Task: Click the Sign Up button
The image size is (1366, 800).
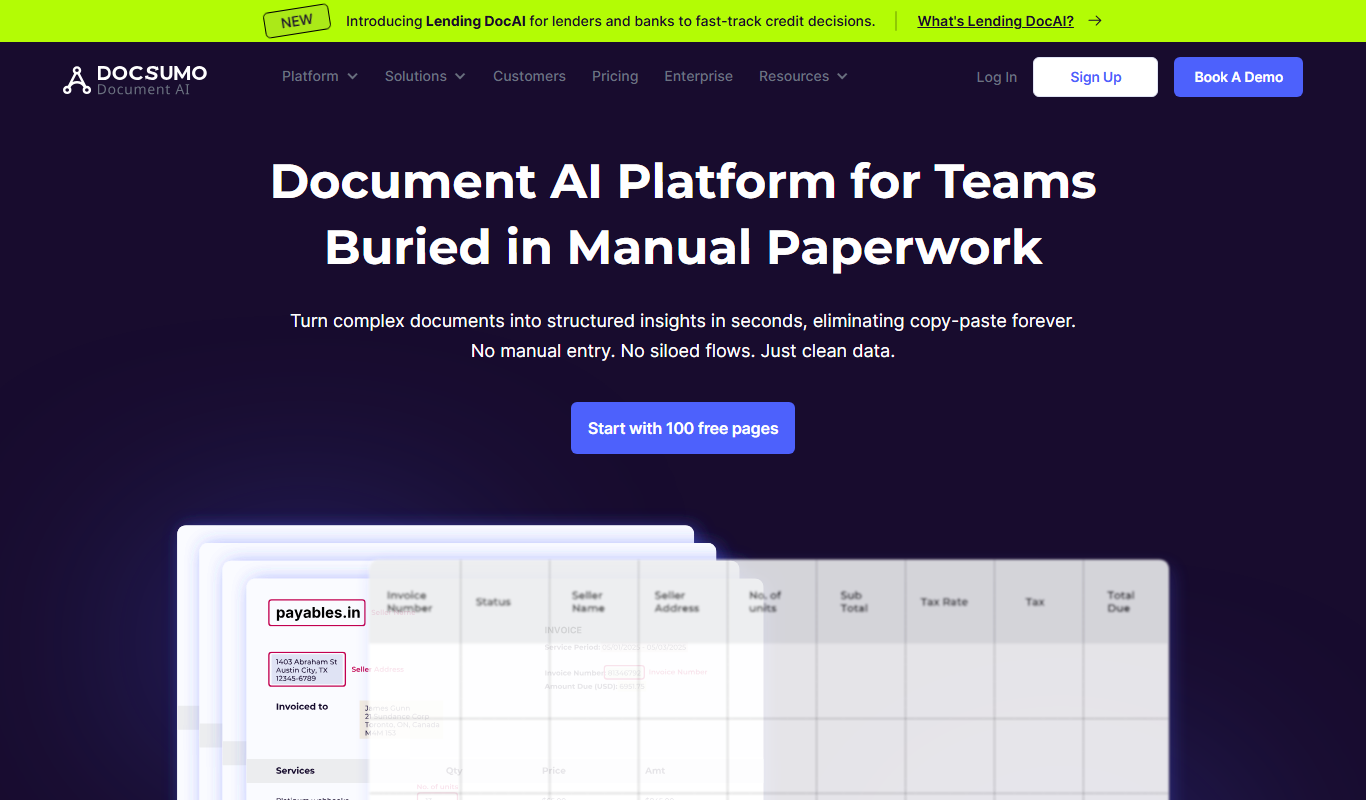Action: (1095, 77)
